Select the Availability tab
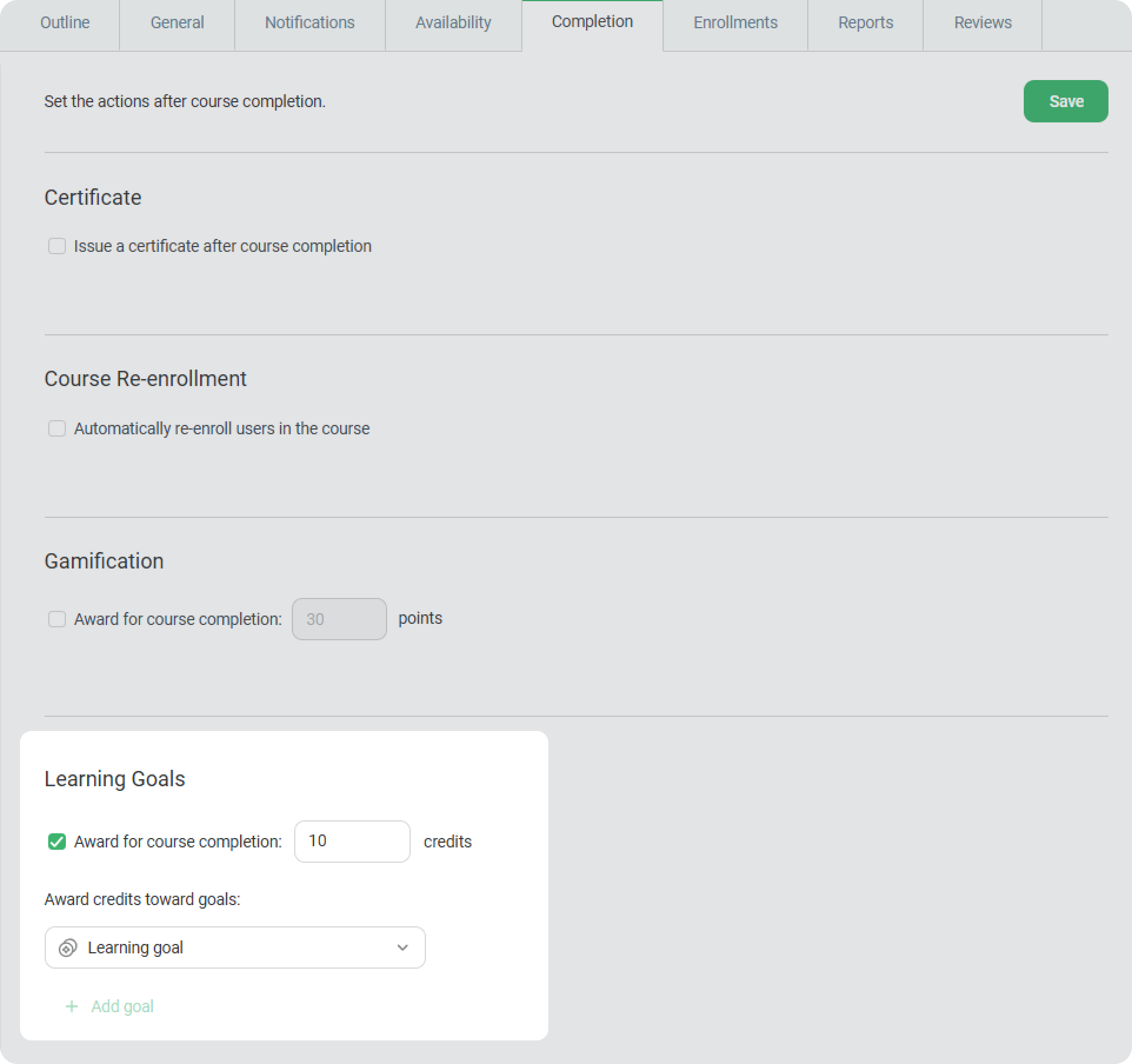Image resolution: width=1132 pixels, height=1064 pixels. [x=453, y=23]
